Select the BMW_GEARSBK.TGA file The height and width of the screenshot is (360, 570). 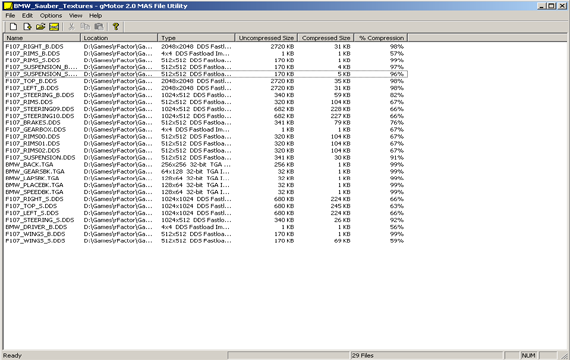pyautogui.click(x=35, y=171)
